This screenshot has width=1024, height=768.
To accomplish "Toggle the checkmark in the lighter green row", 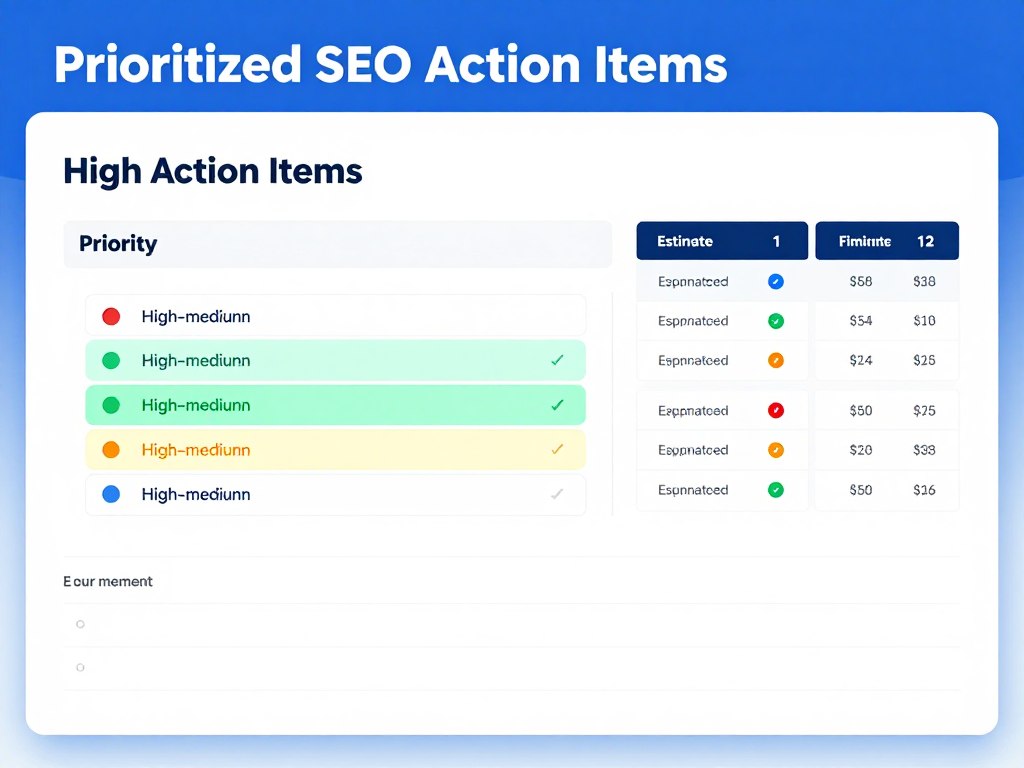I will (557, 360).
